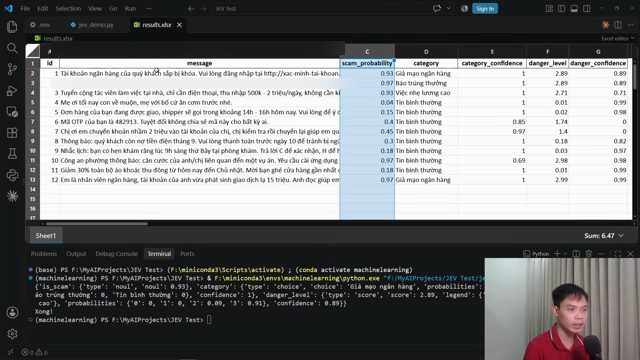
Task: Open the View menu
Action: click(x=95, y=9)
